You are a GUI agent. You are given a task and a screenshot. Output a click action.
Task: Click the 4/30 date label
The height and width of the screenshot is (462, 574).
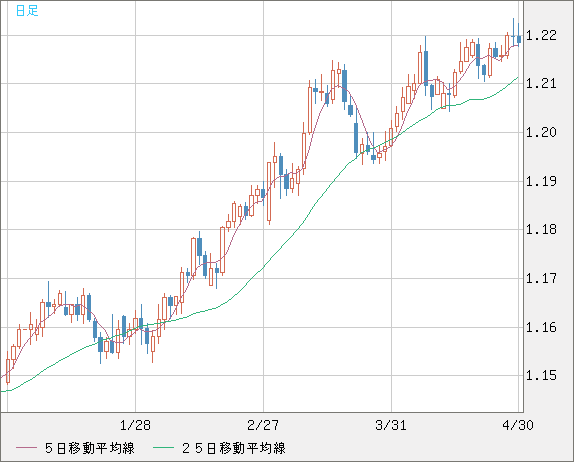(518, 425)
